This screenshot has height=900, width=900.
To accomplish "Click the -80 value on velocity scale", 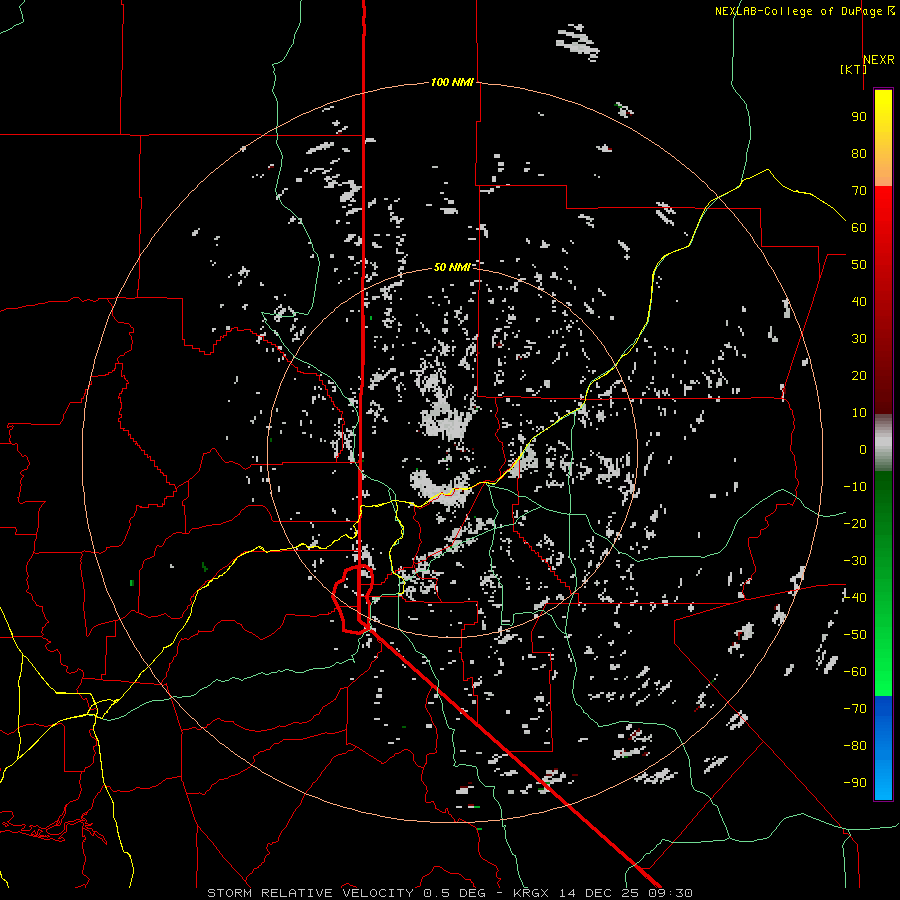I will [x=855, y=746].
